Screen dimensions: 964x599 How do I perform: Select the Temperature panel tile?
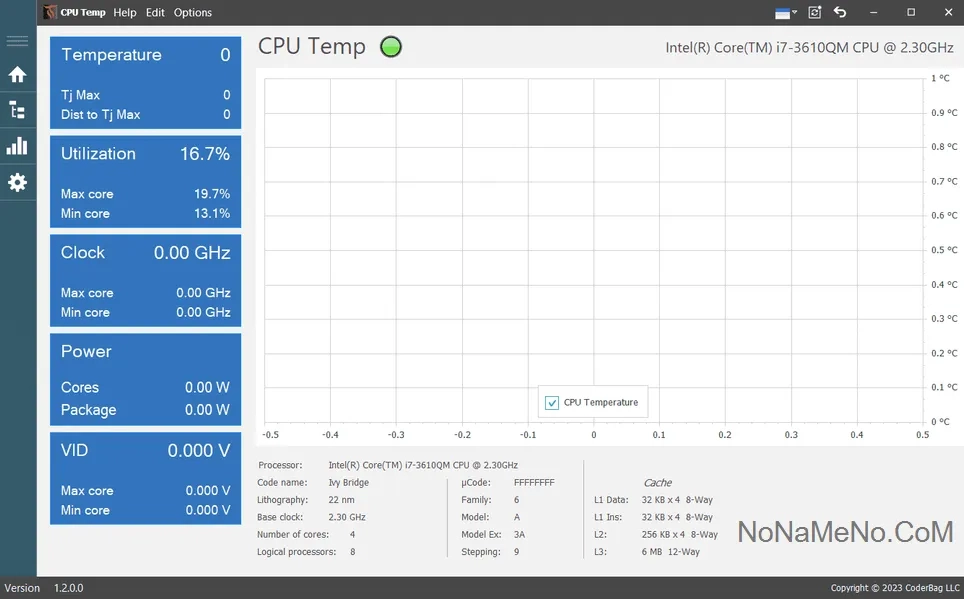click(x=145, y=83)
